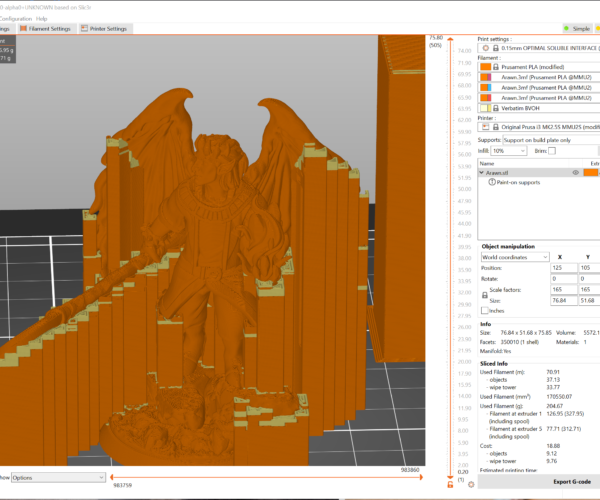
Task: Click the Position X field showing 125
Action: point(564,268)
